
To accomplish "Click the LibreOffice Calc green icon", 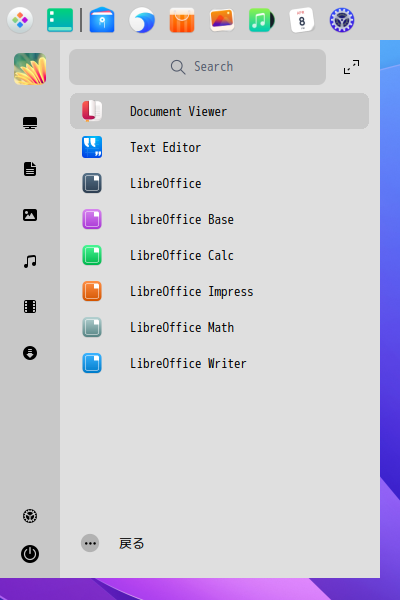I will (x=92, y=255).
